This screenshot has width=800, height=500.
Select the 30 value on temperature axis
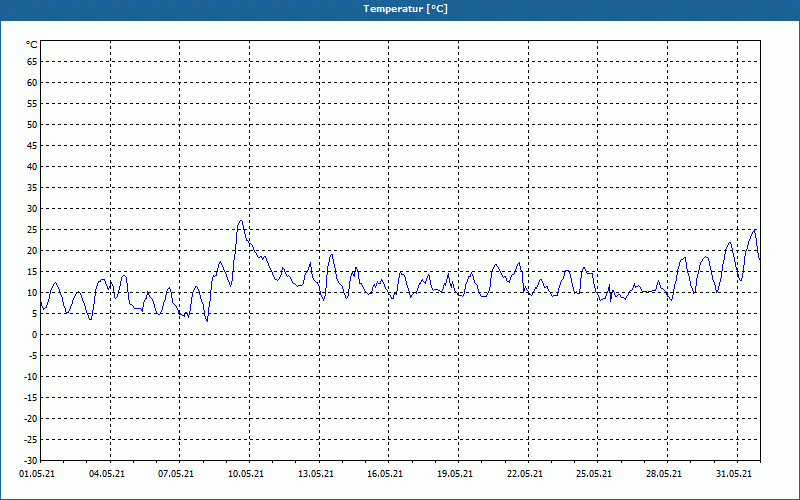point(32,209)
